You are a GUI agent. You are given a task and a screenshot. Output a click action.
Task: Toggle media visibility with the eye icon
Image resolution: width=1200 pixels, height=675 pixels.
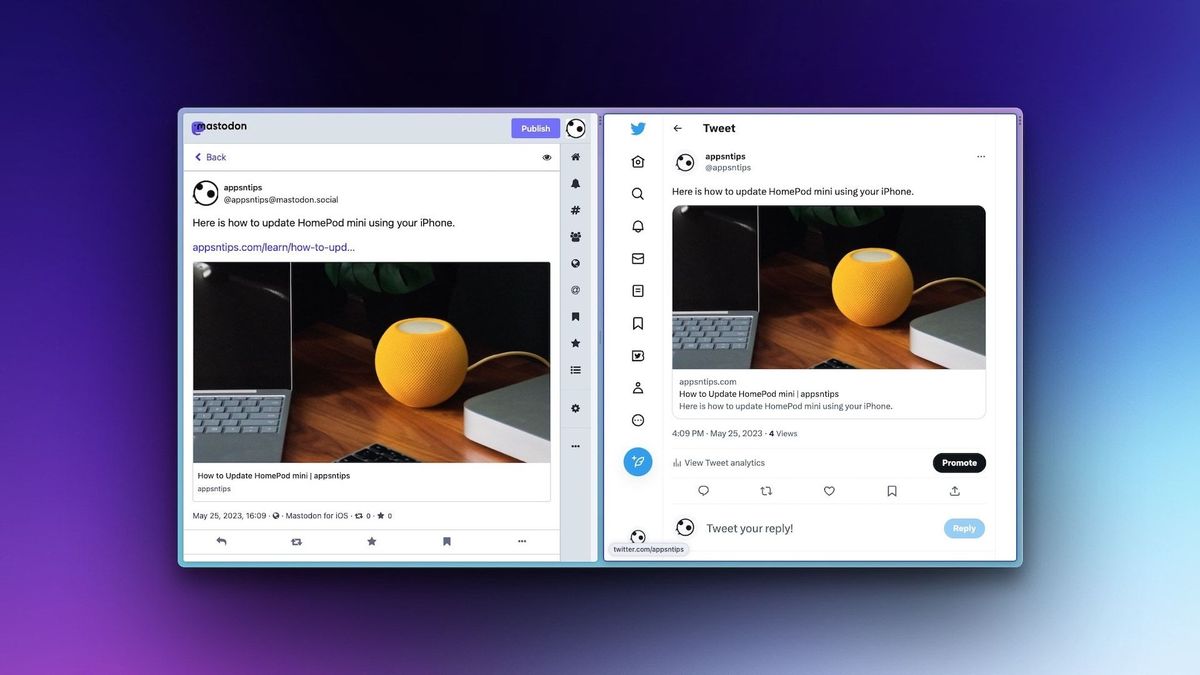click(x=546, y=157)
